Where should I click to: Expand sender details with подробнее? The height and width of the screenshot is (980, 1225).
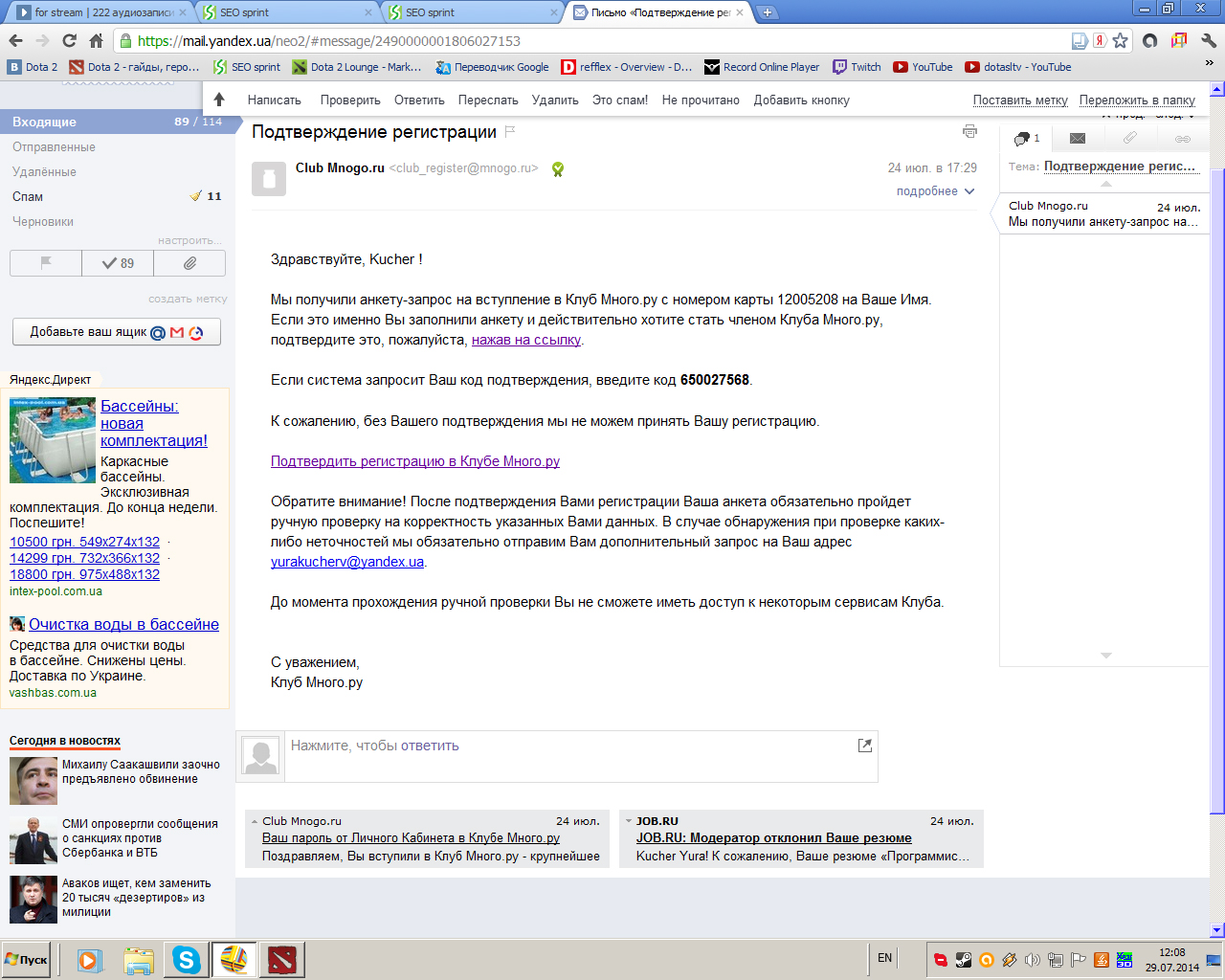[x=935, y=191]
